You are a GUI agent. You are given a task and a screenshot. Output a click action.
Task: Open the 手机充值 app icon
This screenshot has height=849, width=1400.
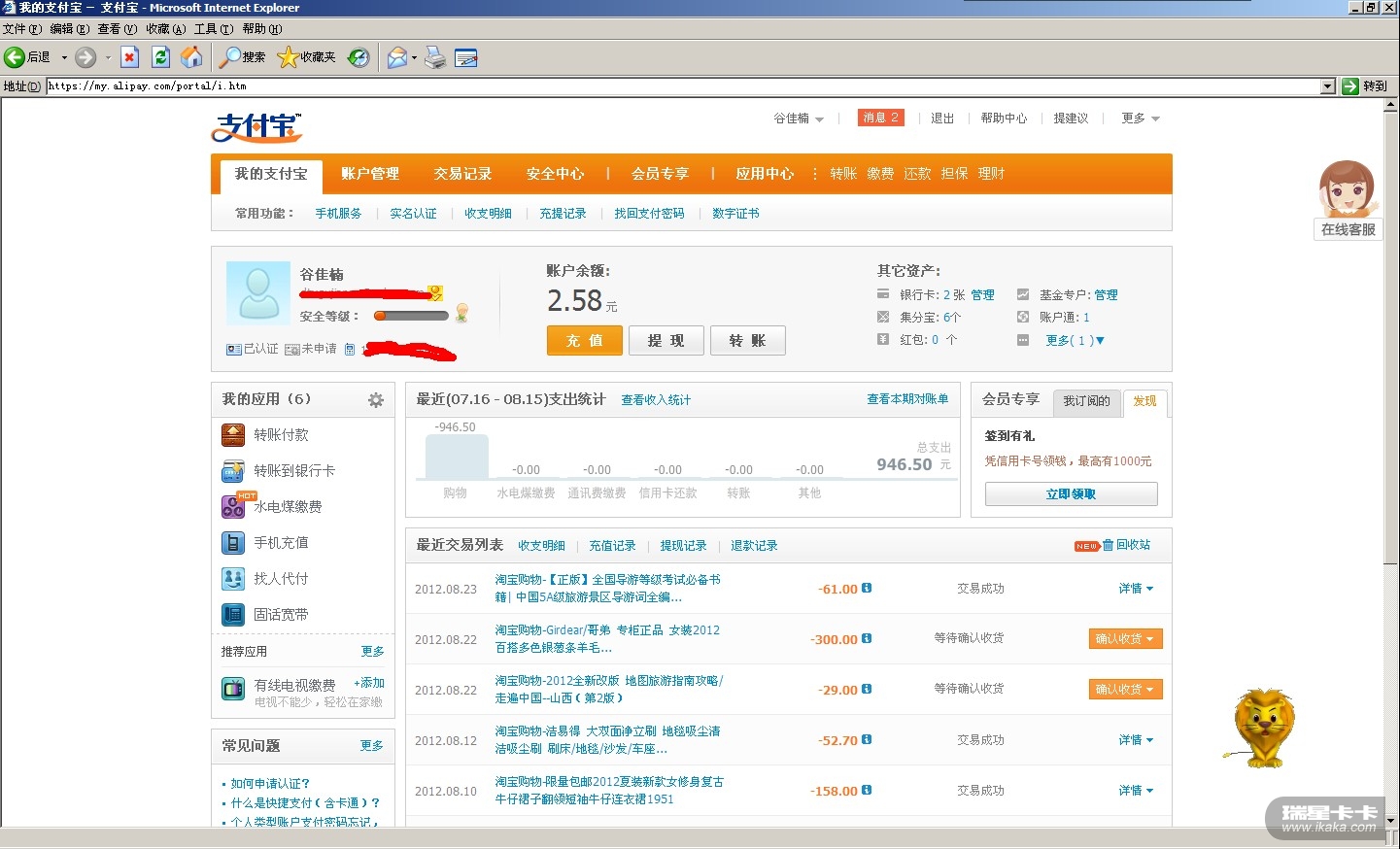click(233, 543)
